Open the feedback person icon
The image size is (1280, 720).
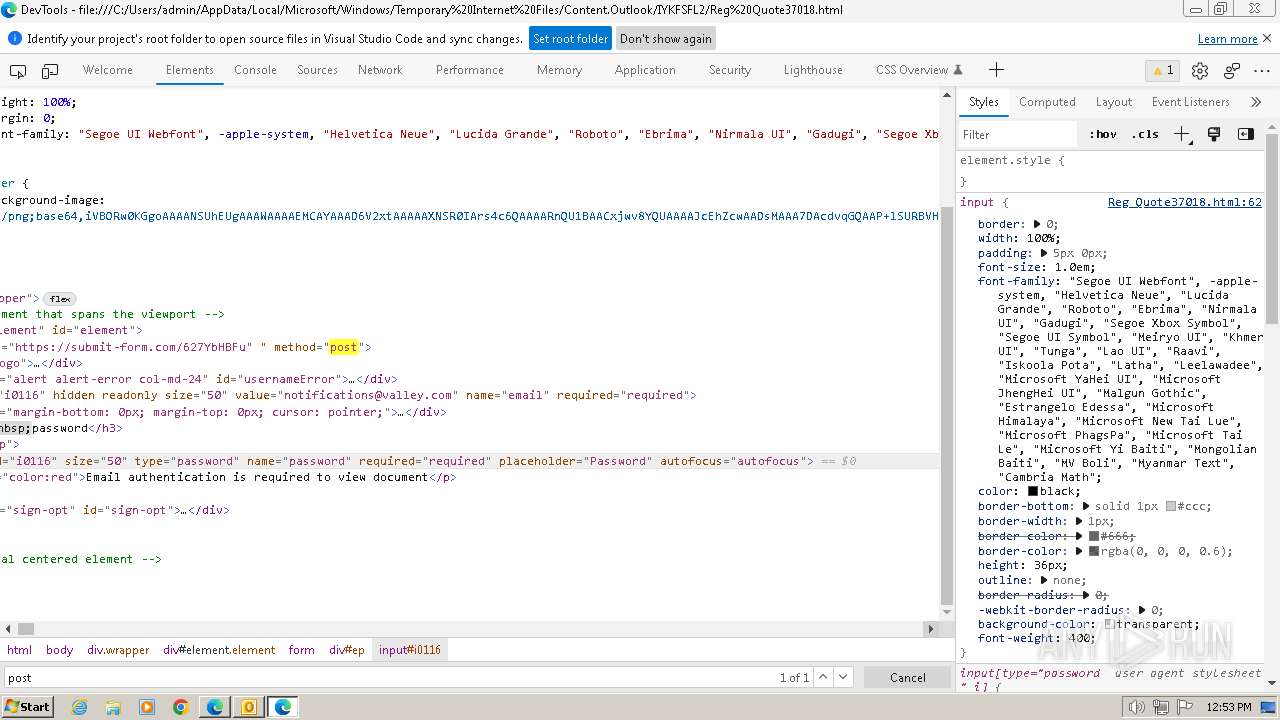[x=1232, y=70]
